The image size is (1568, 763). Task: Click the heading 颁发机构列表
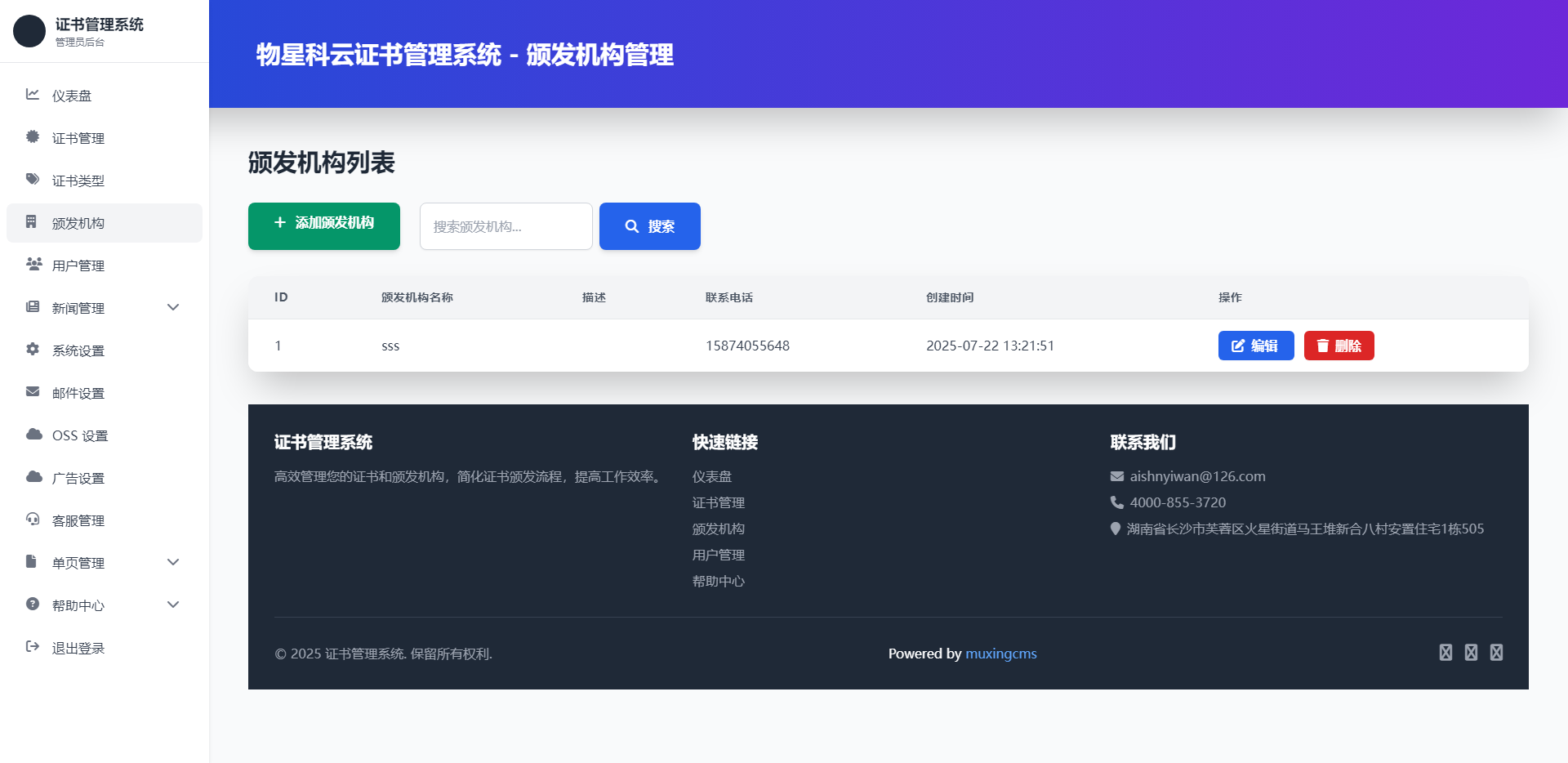(x=322, y=163)
